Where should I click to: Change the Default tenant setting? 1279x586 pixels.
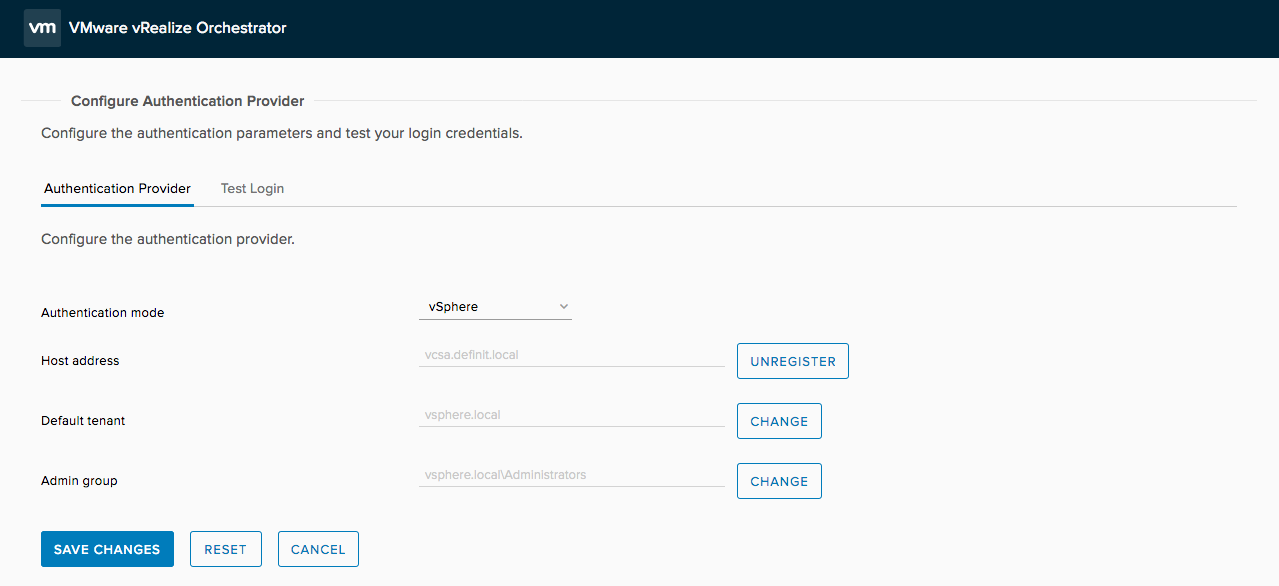pos(779,421)
